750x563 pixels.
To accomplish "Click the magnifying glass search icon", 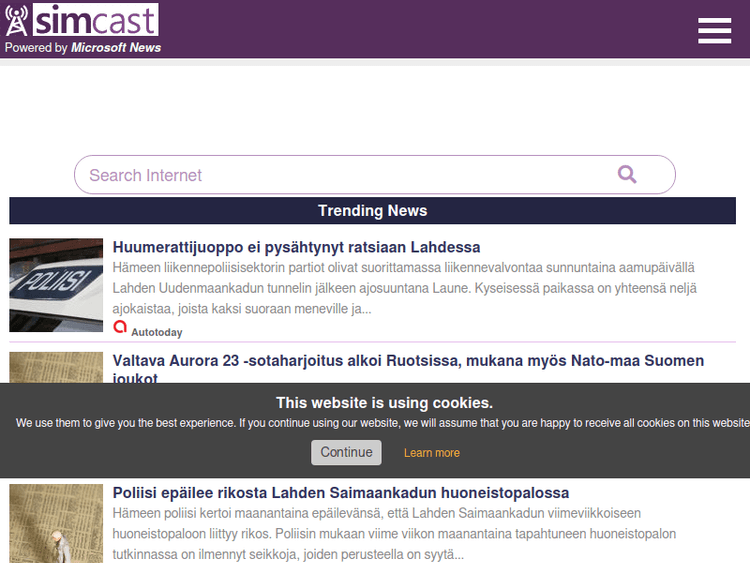I will 627,175.
